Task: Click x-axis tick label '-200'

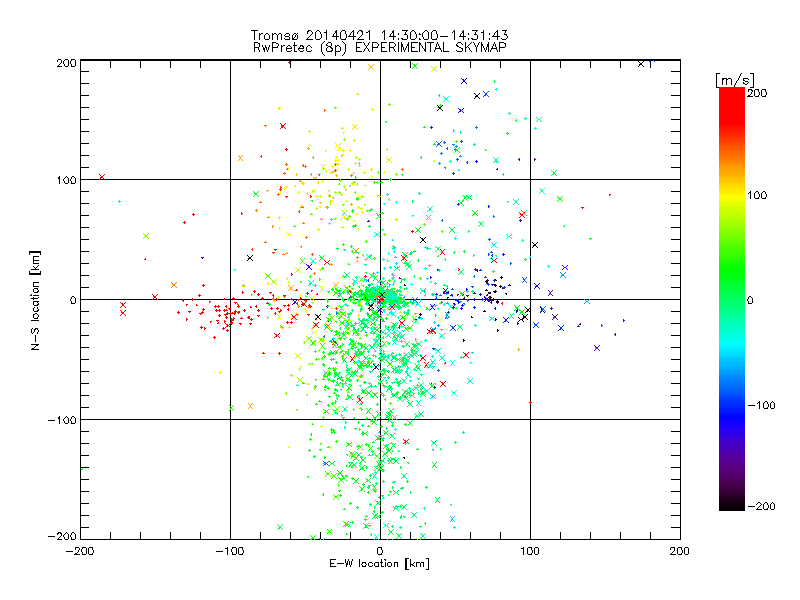Action: 80,551
